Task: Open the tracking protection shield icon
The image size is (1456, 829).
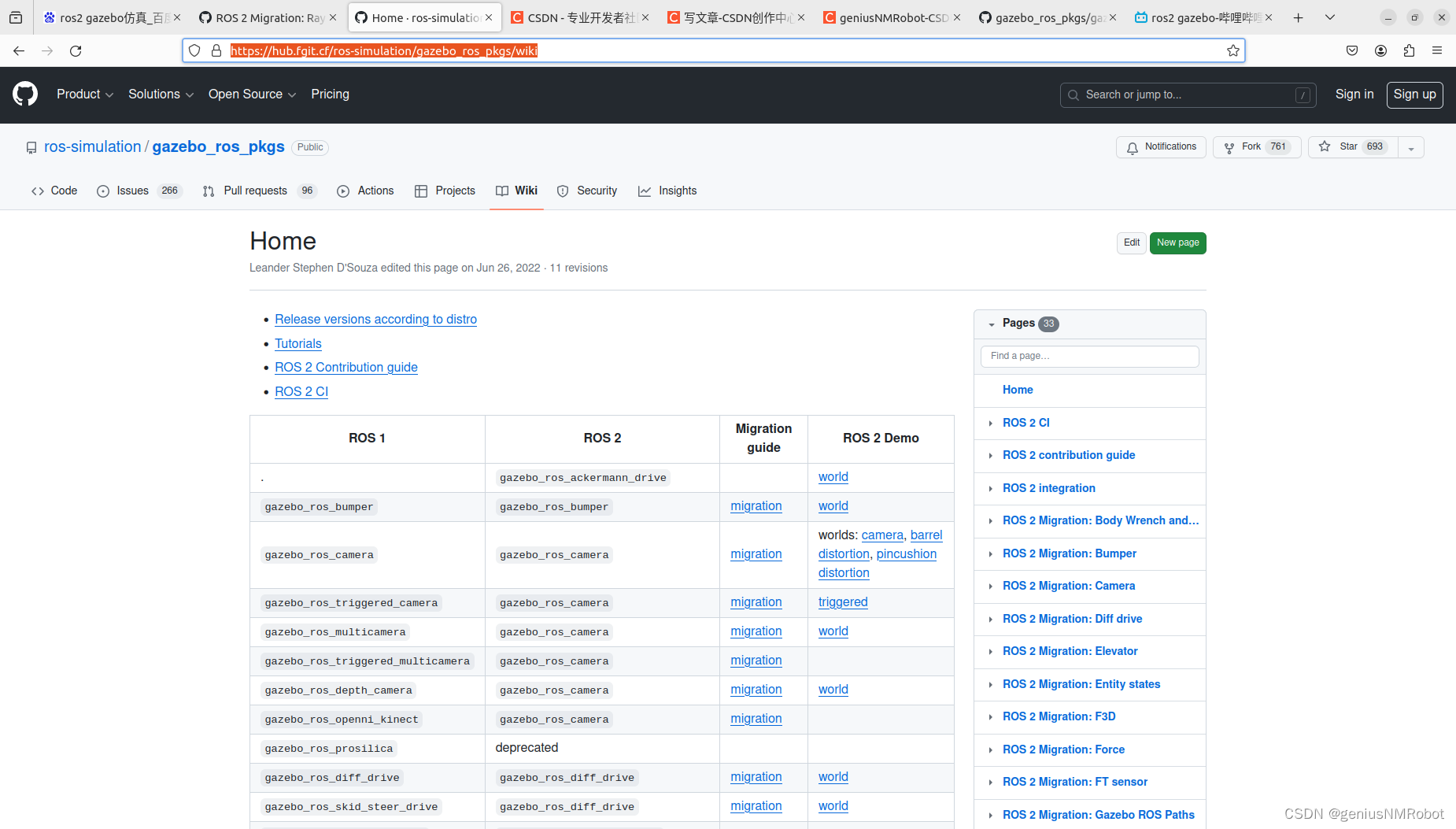Action: [194, 50]
